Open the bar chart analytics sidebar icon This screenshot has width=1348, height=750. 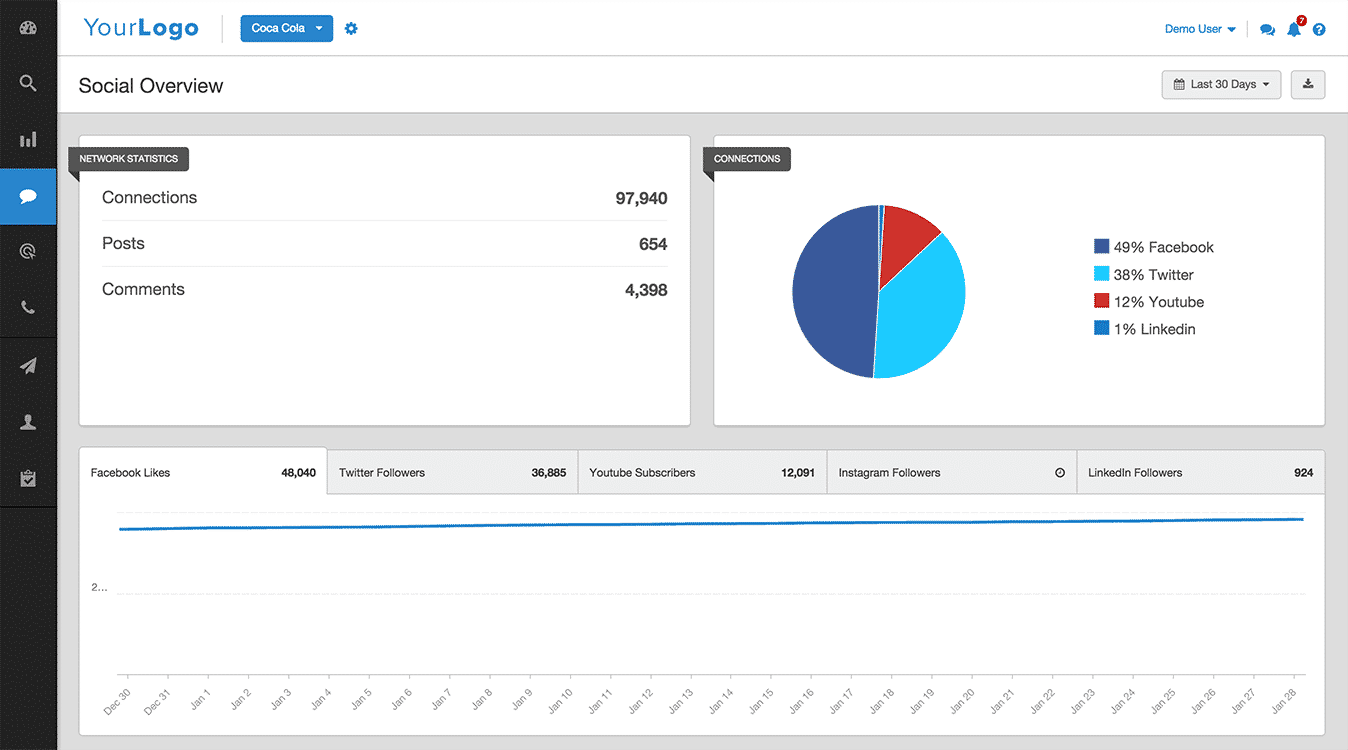pos(28,140)
